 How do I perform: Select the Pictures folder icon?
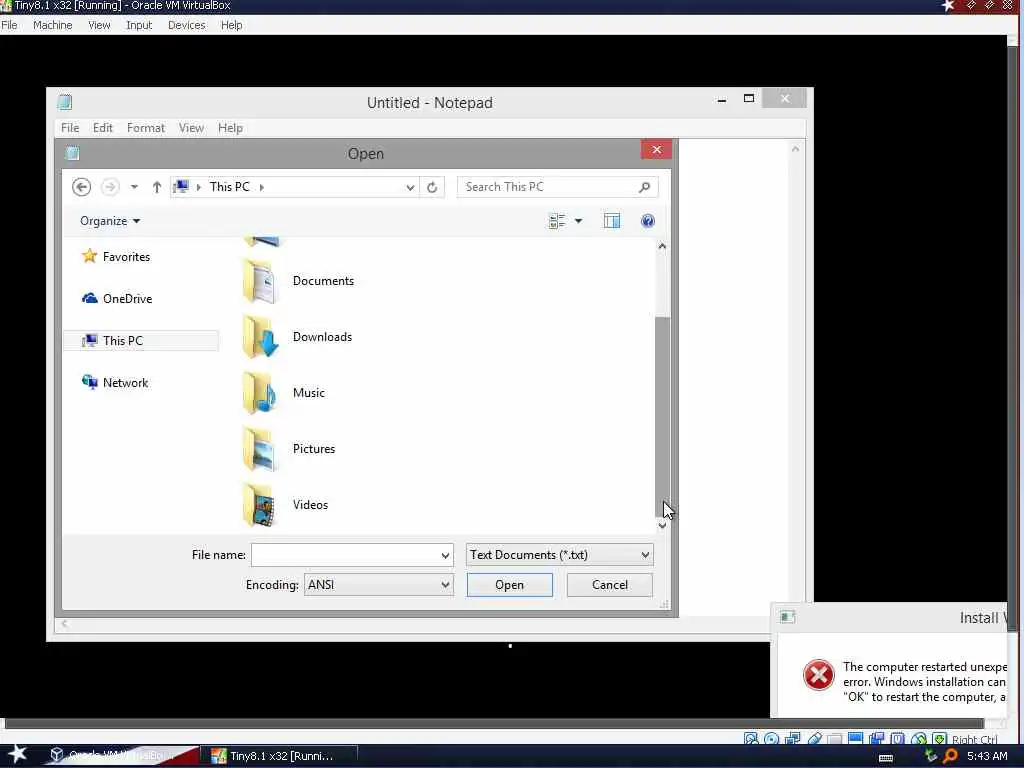pyautogui.click(x=261, y=449)
